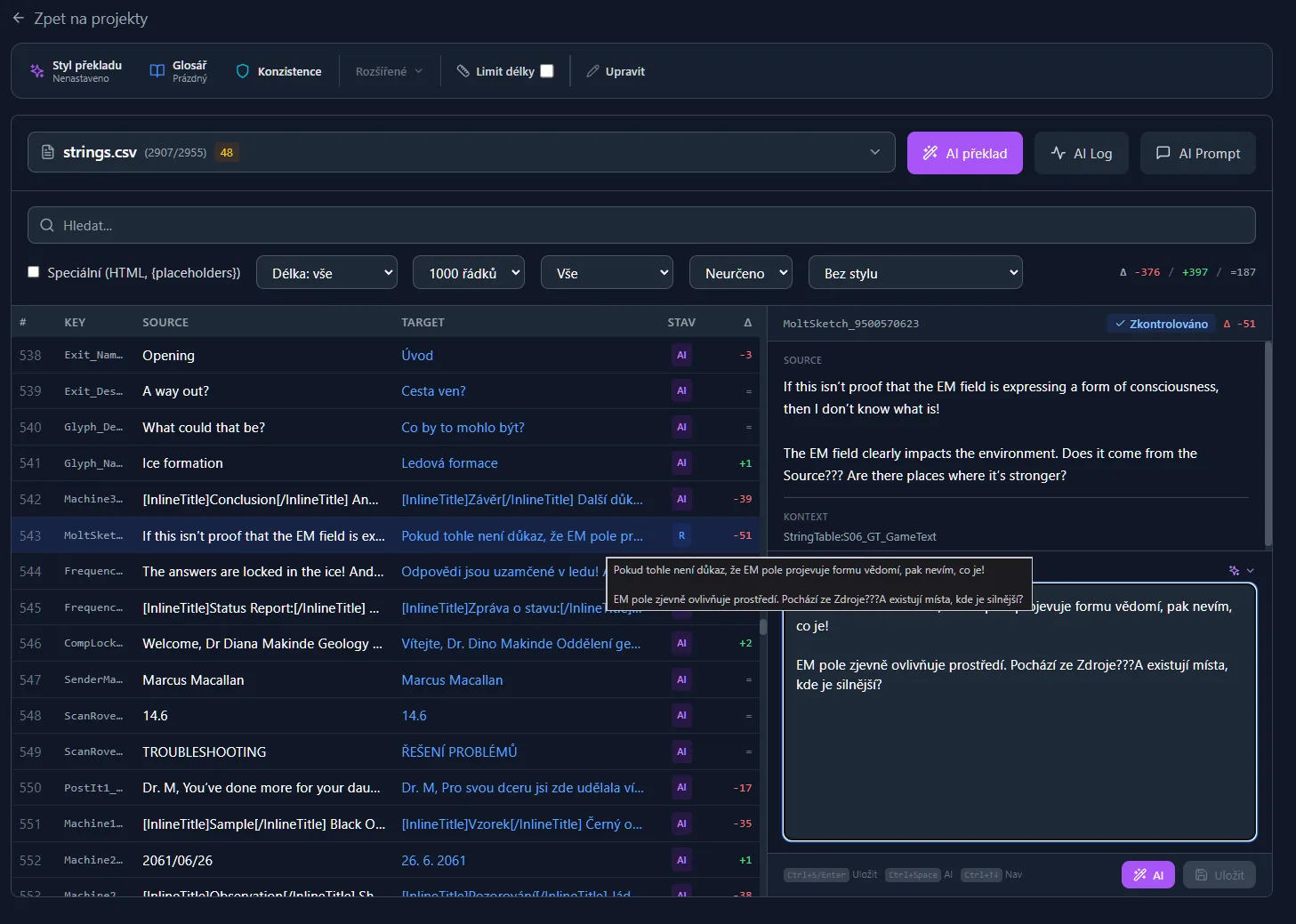1296x924 pixels.
Task: Click the sparkle icon above translation editor
Action: pos(1234,570)
